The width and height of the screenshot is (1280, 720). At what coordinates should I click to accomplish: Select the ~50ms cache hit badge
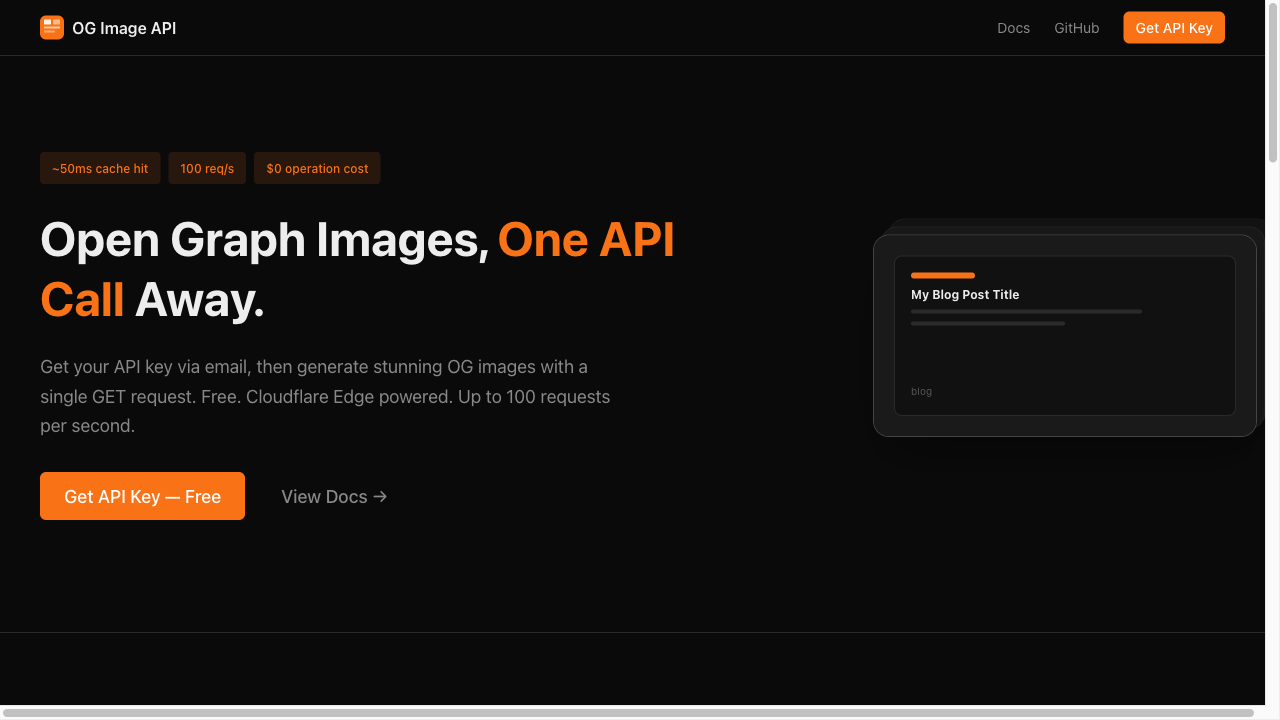pos(100,168)
